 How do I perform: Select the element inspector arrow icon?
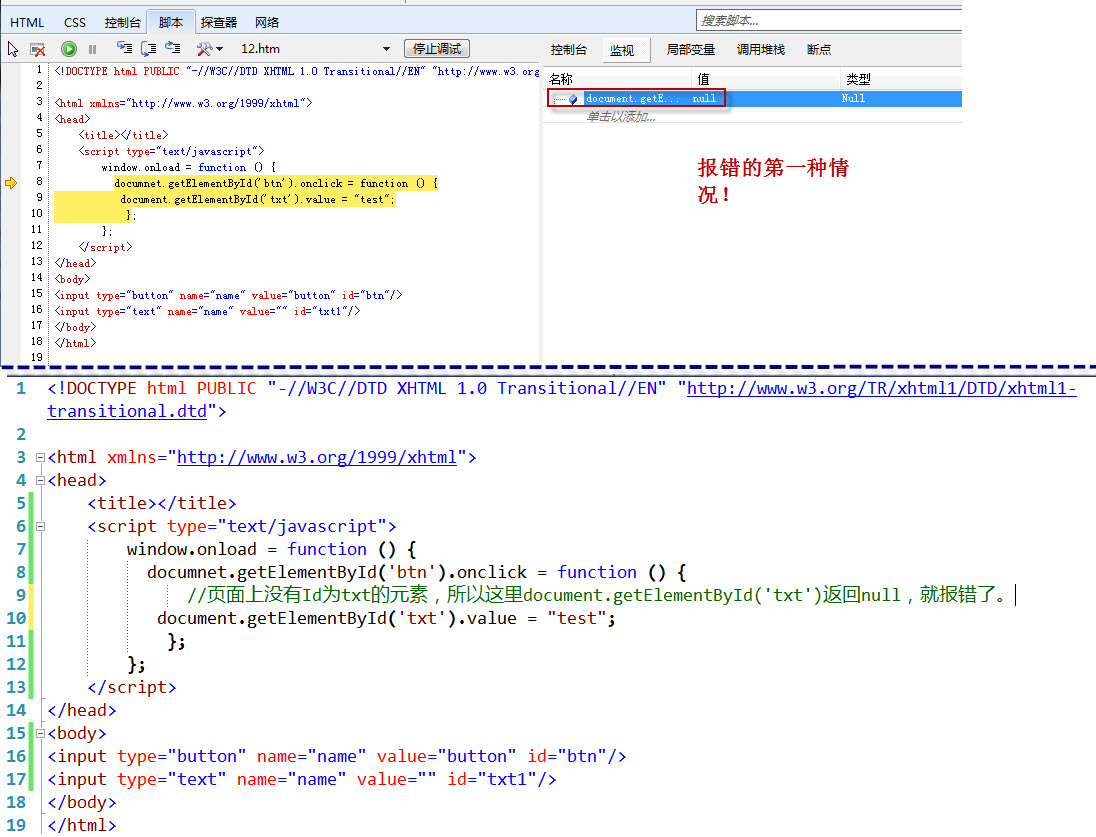(x=13, y=48)
